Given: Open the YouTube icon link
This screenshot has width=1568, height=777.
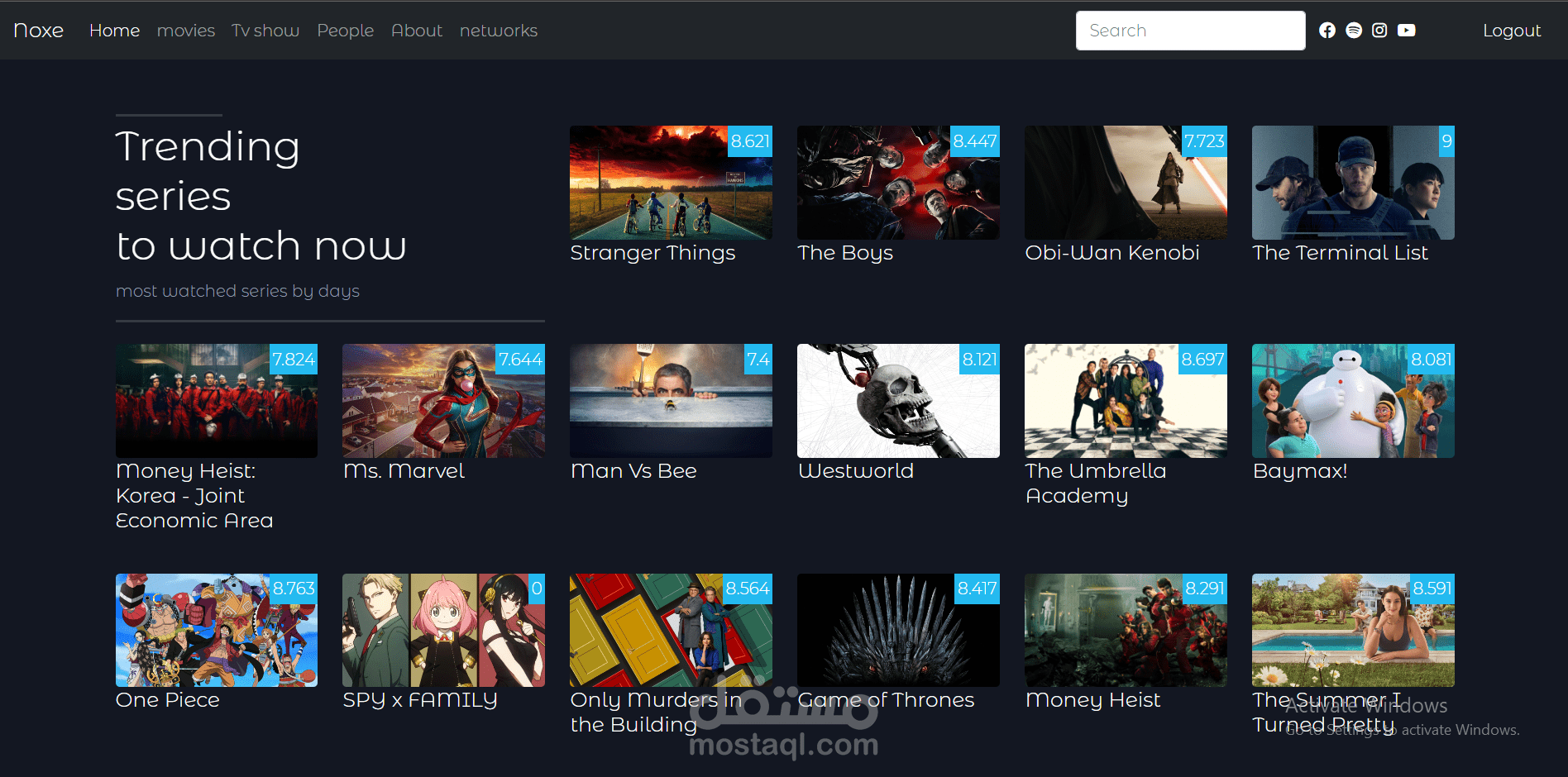Looking at the screenshot, I should [x=1406, y=31].
